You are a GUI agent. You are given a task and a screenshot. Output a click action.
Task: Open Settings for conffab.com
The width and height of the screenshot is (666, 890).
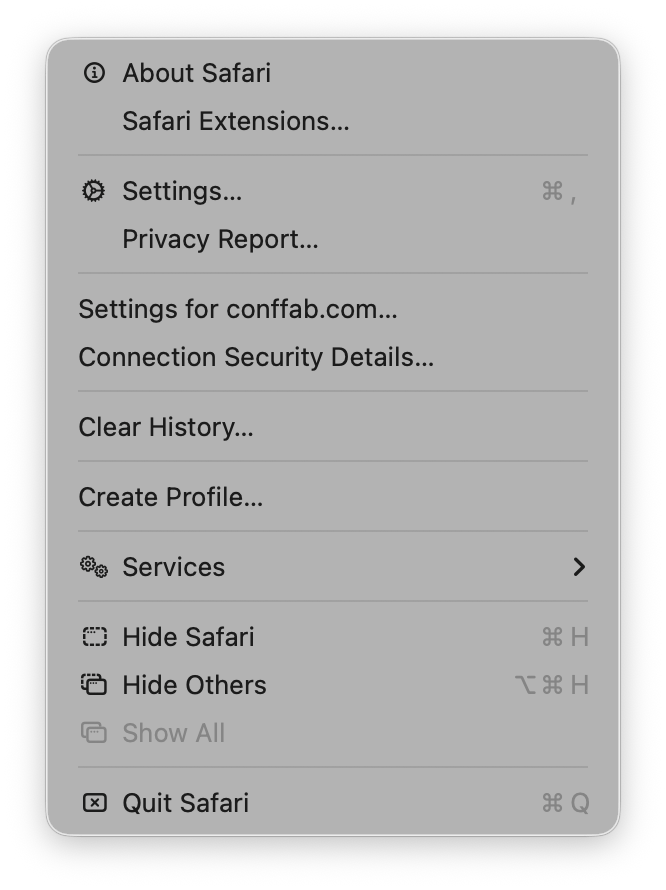point(238,309)
